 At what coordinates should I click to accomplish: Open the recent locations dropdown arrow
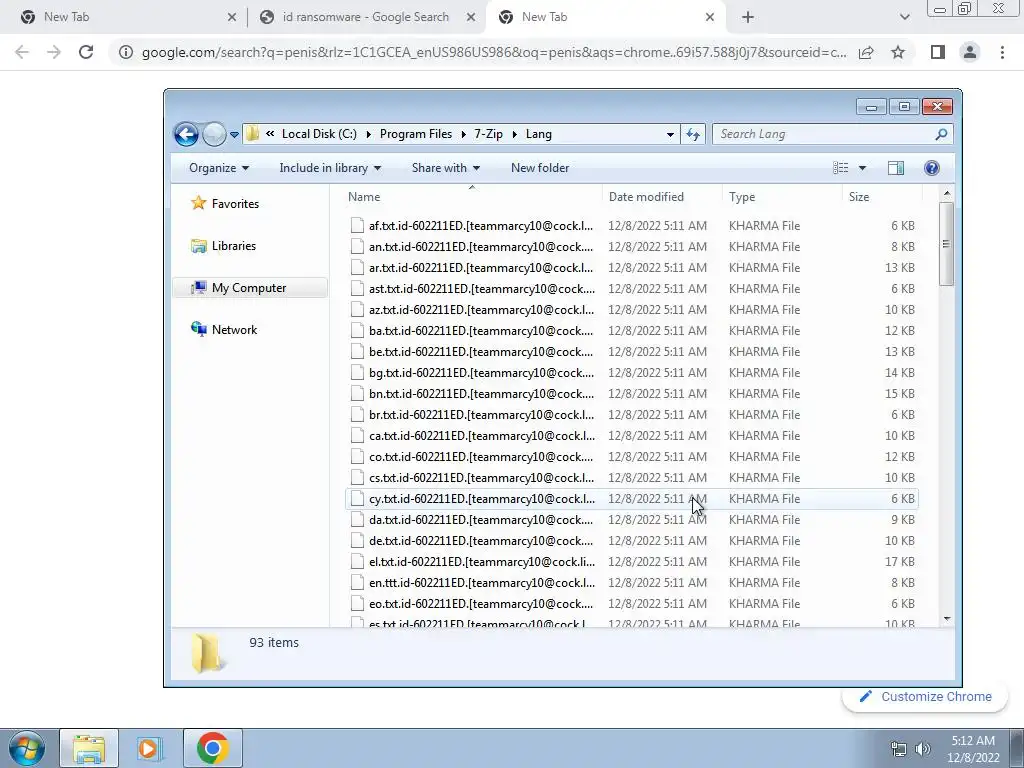coord(234,135)
